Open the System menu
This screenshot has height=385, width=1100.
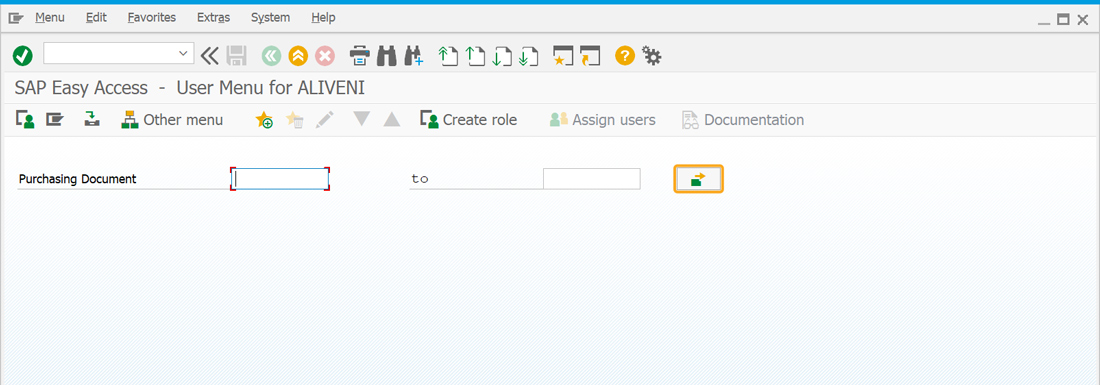tap(270, 18)
